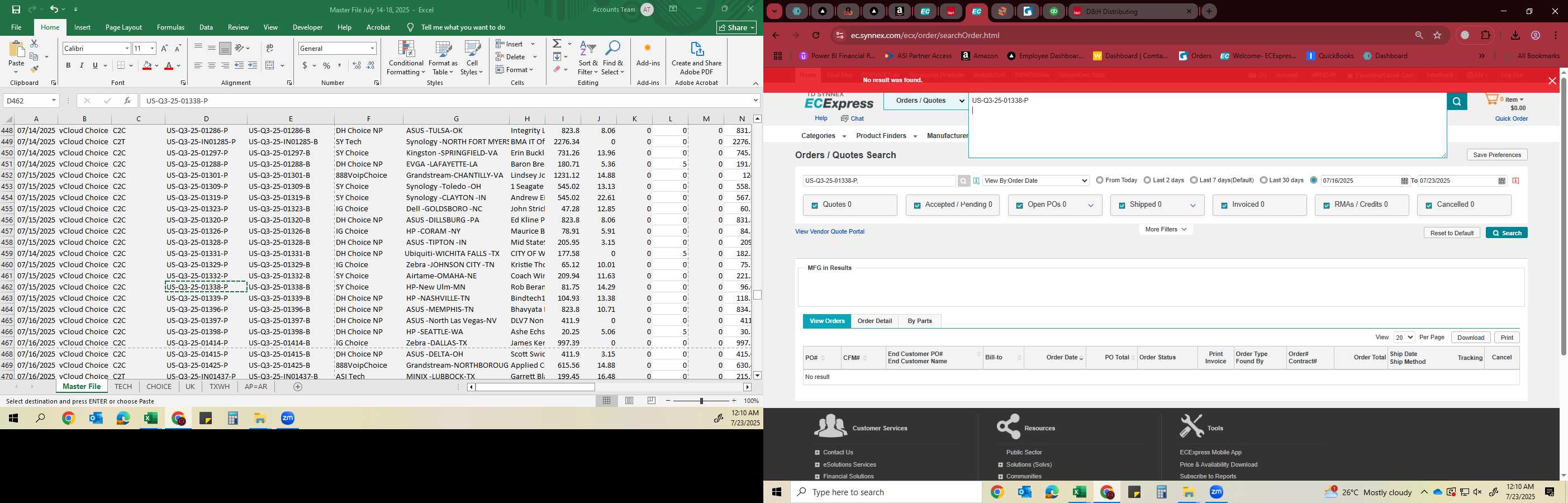Click the order number search input field
The height and width of the screenshot is (503, 1568).
pyautogui.click(x=879, y=181)
